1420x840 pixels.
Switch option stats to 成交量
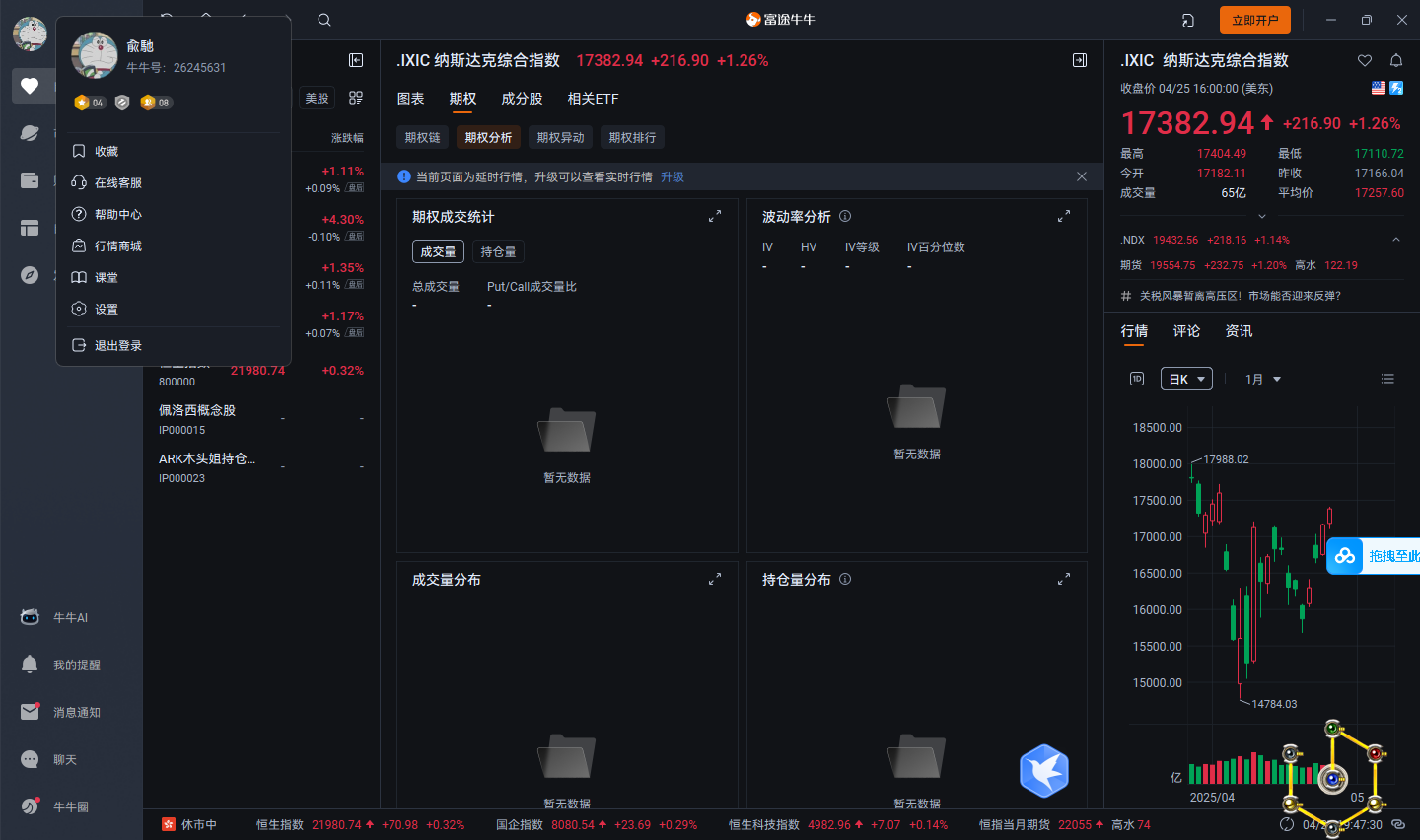click(x=438, y=251)
